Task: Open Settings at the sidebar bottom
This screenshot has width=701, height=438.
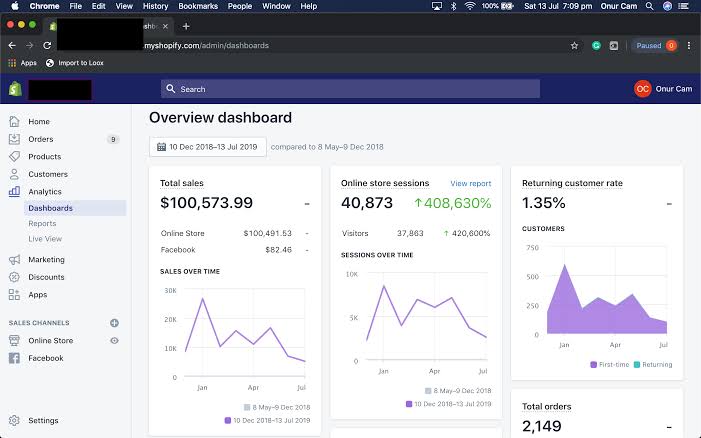Action: [x=43, y=420]
